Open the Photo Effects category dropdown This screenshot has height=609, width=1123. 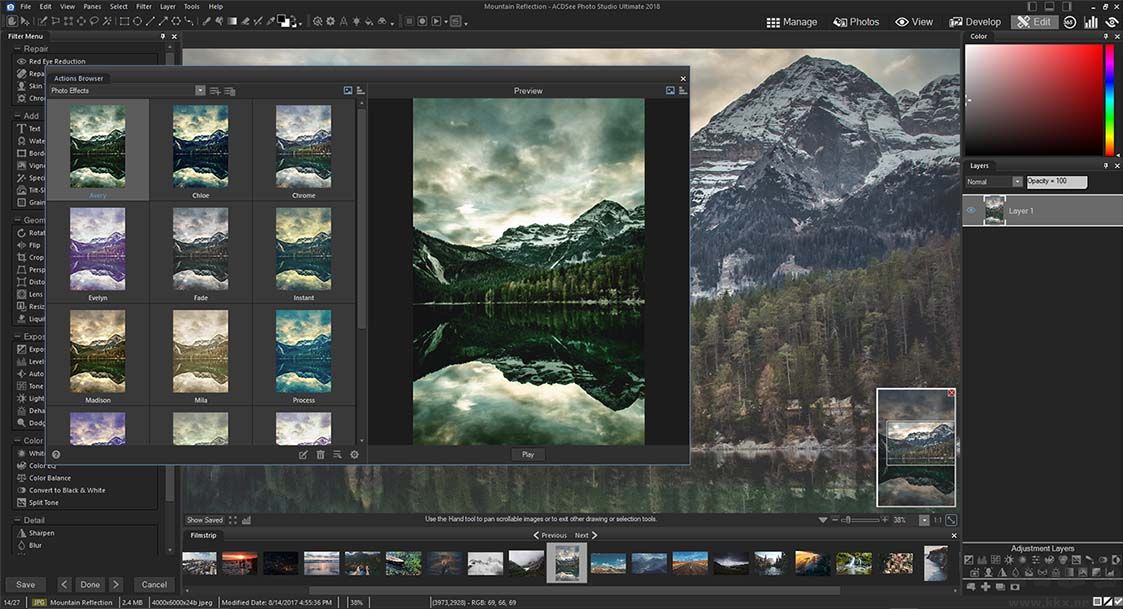coord(199,90)
